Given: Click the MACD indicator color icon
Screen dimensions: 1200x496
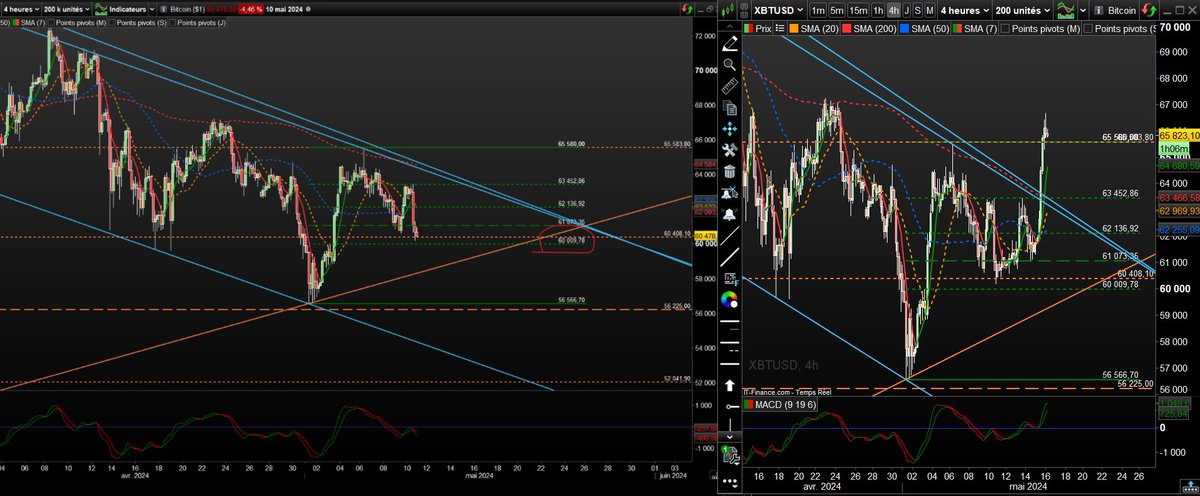Looking at the screenshot, I should point(750,404).
